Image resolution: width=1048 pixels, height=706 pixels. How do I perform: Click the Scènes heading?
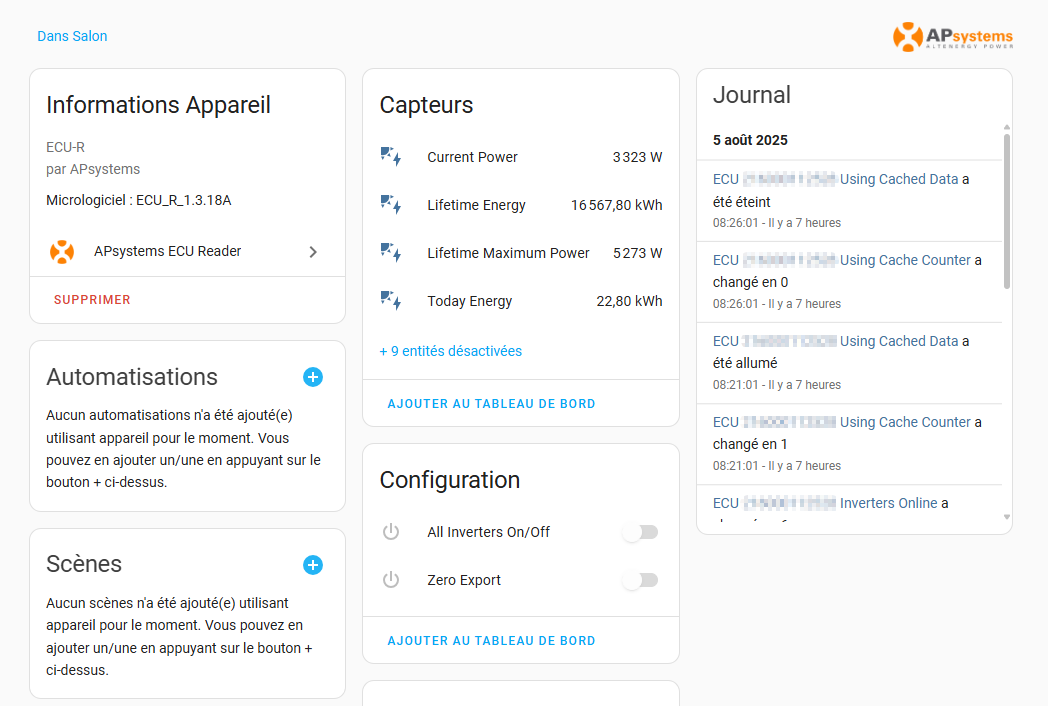point(84,564)
